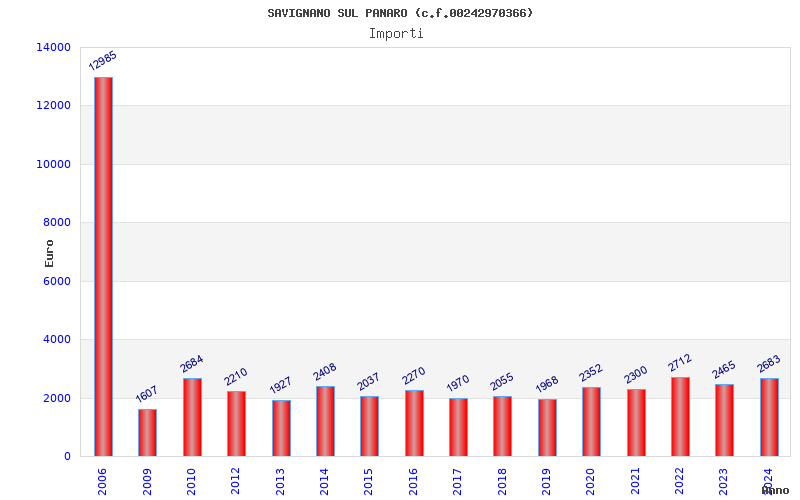The height and width of the screenshot is (500, 800).
Task: Select the bar for year 2022
Action: point(681,417)
